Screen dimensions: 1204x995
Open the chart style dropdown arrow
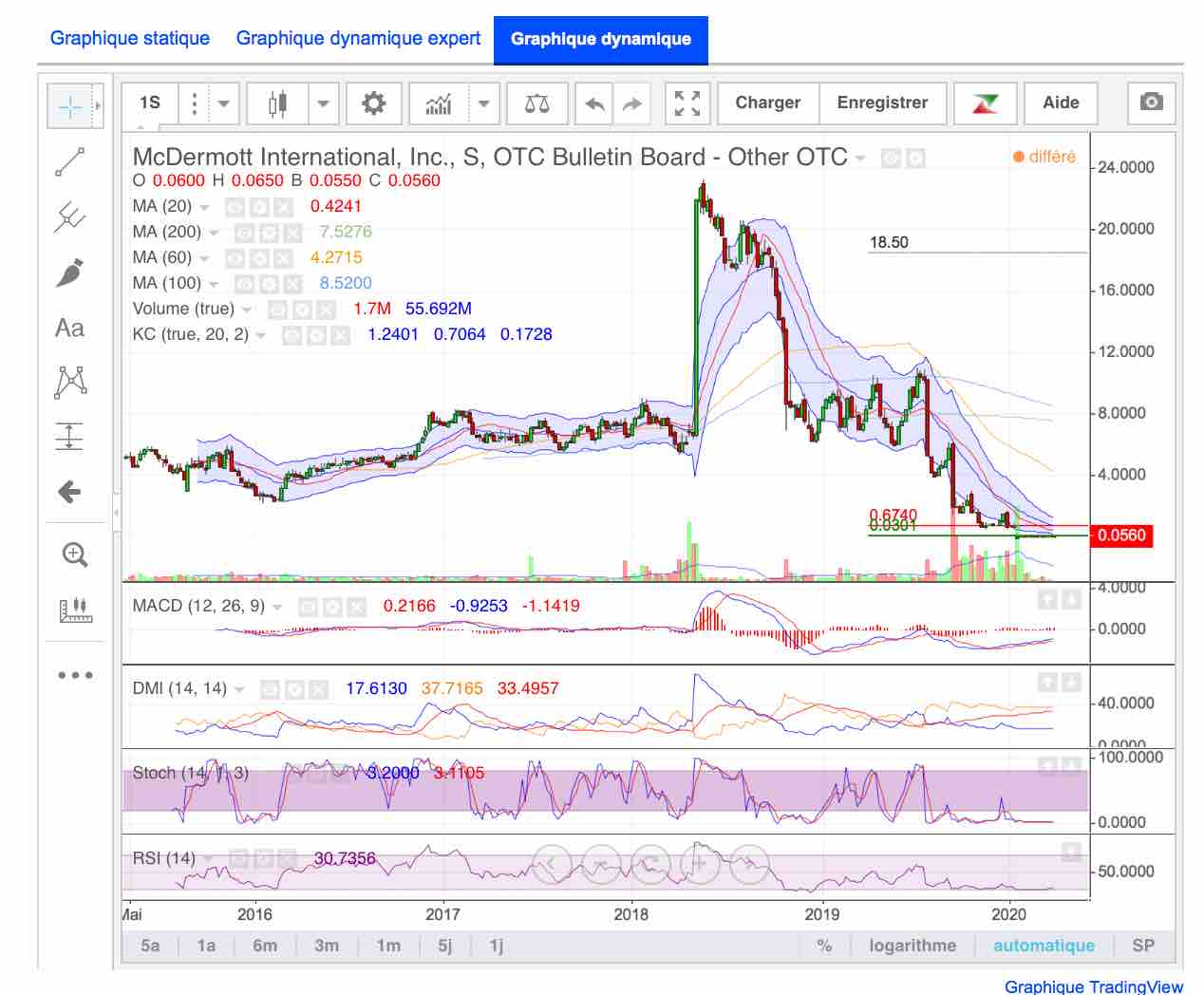point(323,103)
